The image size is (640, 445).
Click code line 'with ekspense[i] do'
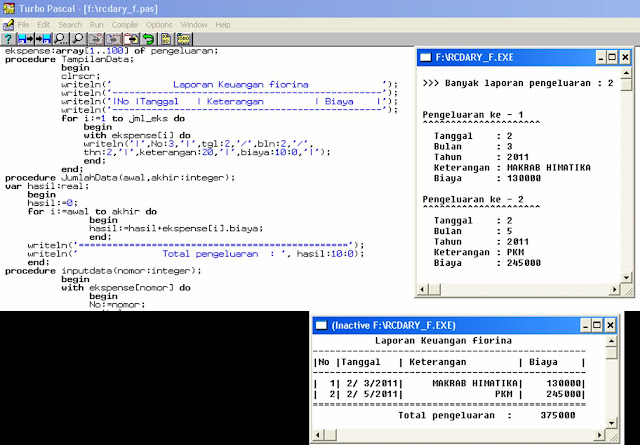(x=137, y=135)
